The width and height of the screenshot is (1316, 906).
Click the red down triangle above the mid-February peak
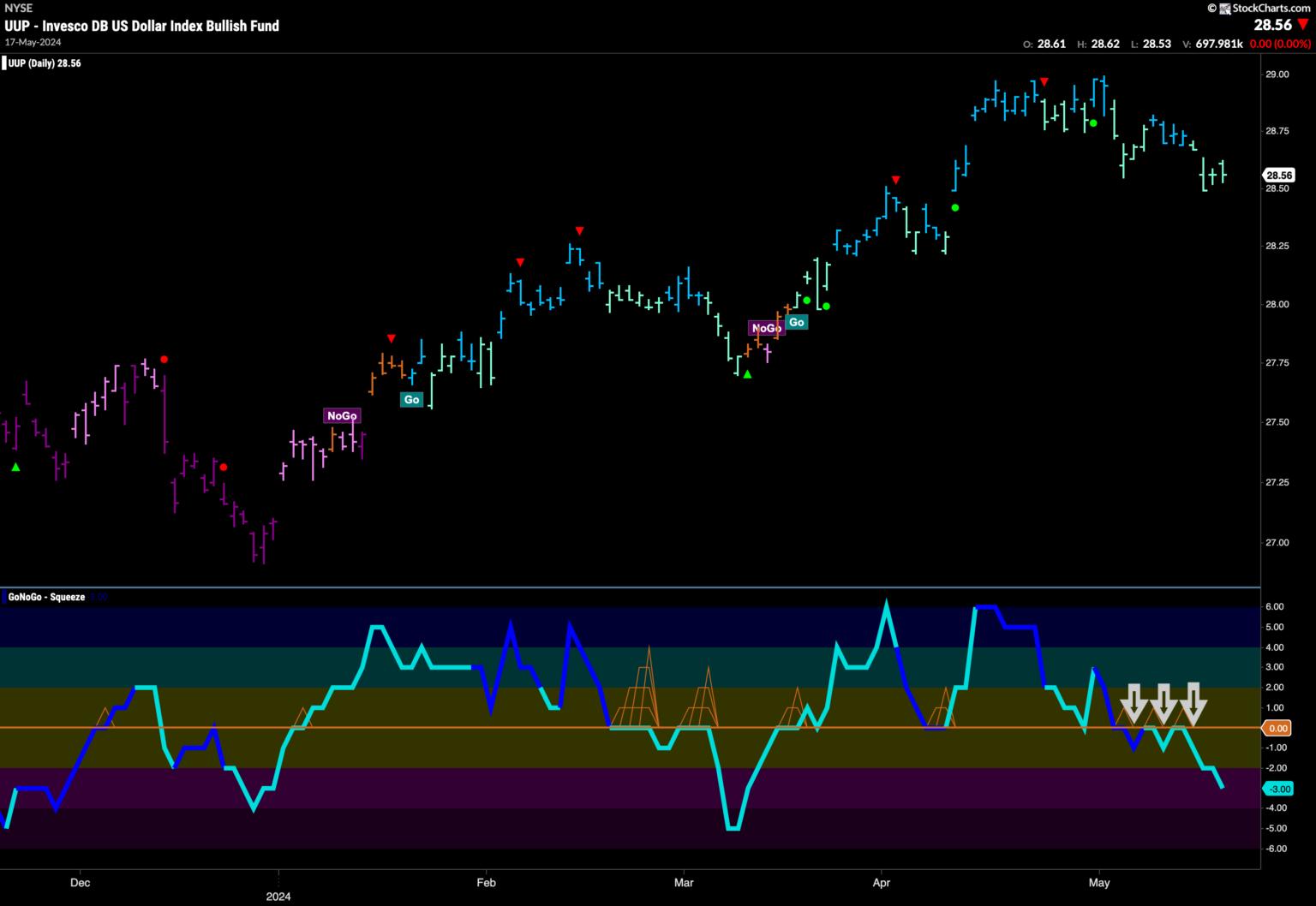tap(580, 231)
